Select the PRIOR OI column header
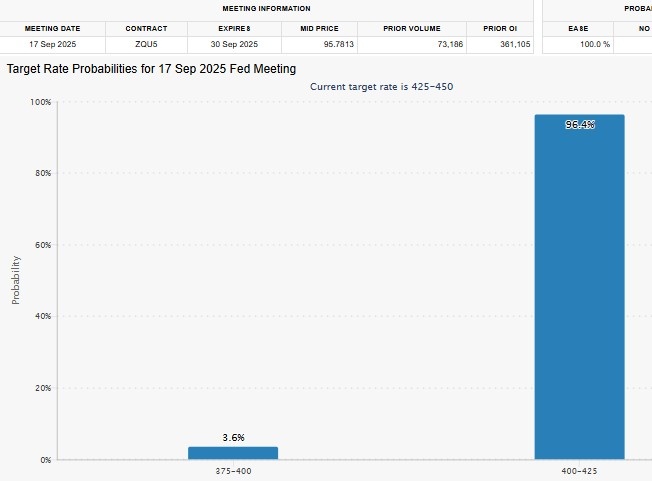The width and height of the screenshot is (652, 481). (x=500, y=29)
